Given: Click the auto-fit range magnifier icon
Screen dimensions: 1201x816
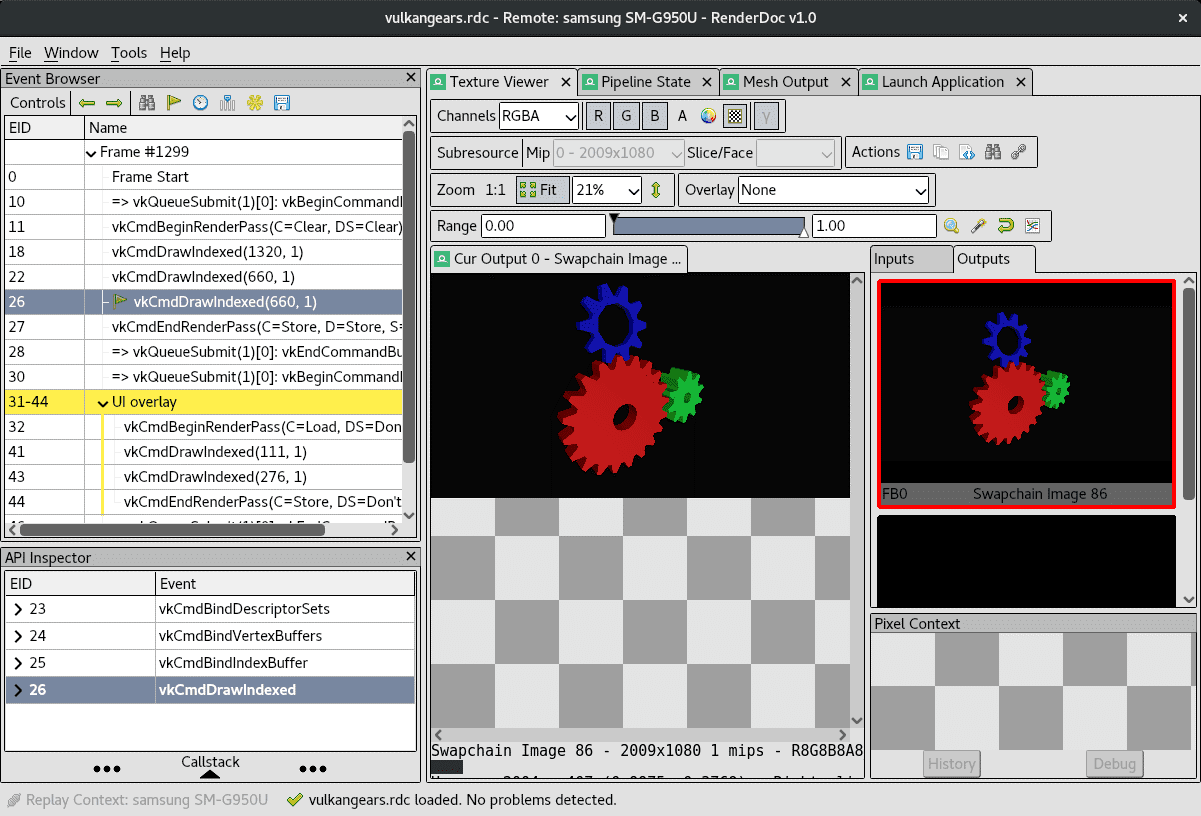Looking at the screenshot, I should coord(951,226).
